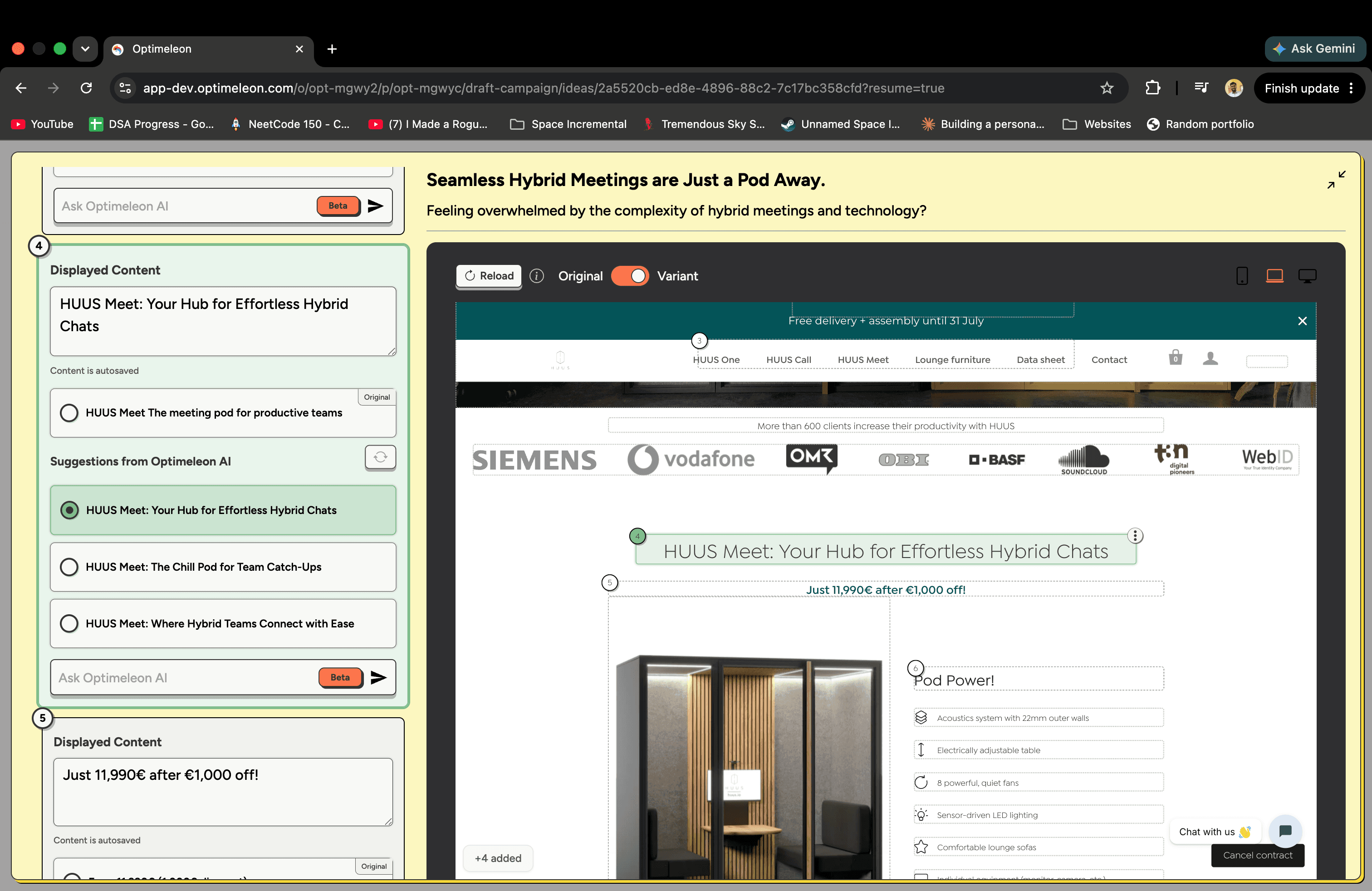
Task: Open NeetCode 150 bookmark
Action: [x=290, y=124]
